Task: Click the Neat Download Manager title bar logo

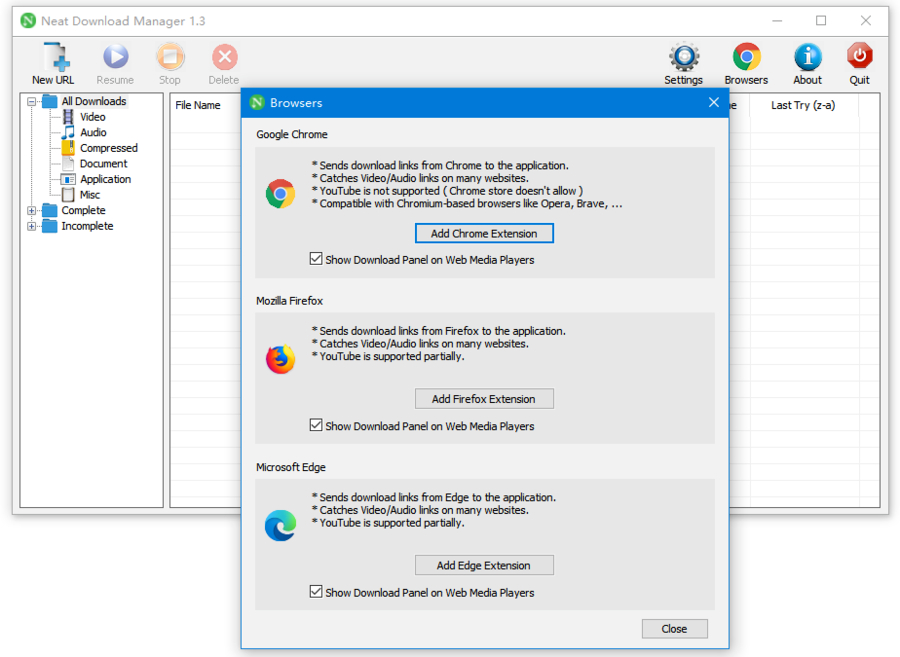Action: 28,21
